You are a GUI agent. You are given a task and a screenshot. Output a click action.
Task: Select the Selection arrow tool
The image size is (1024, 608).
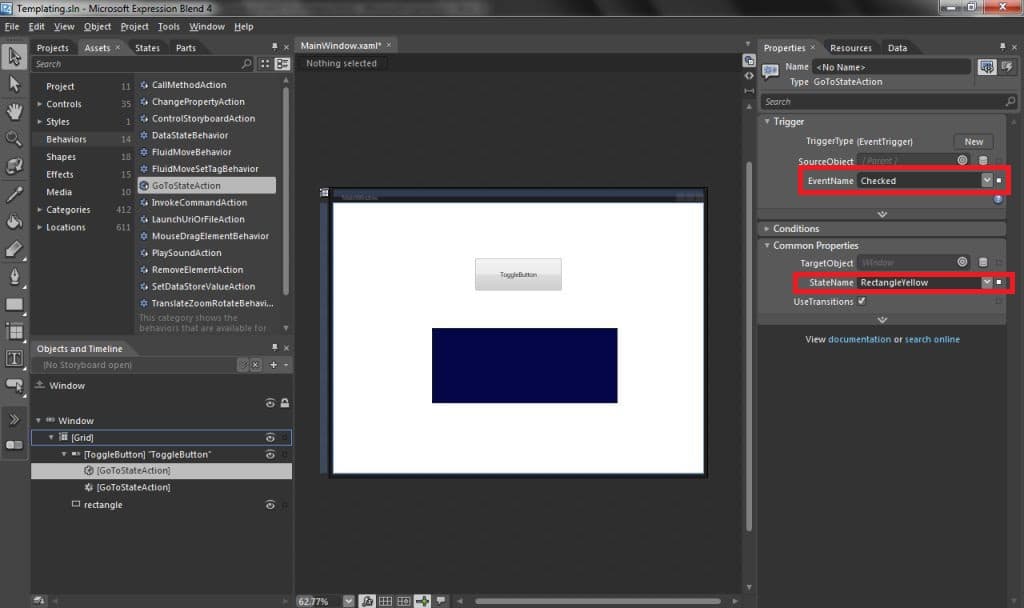click(15, 58)
